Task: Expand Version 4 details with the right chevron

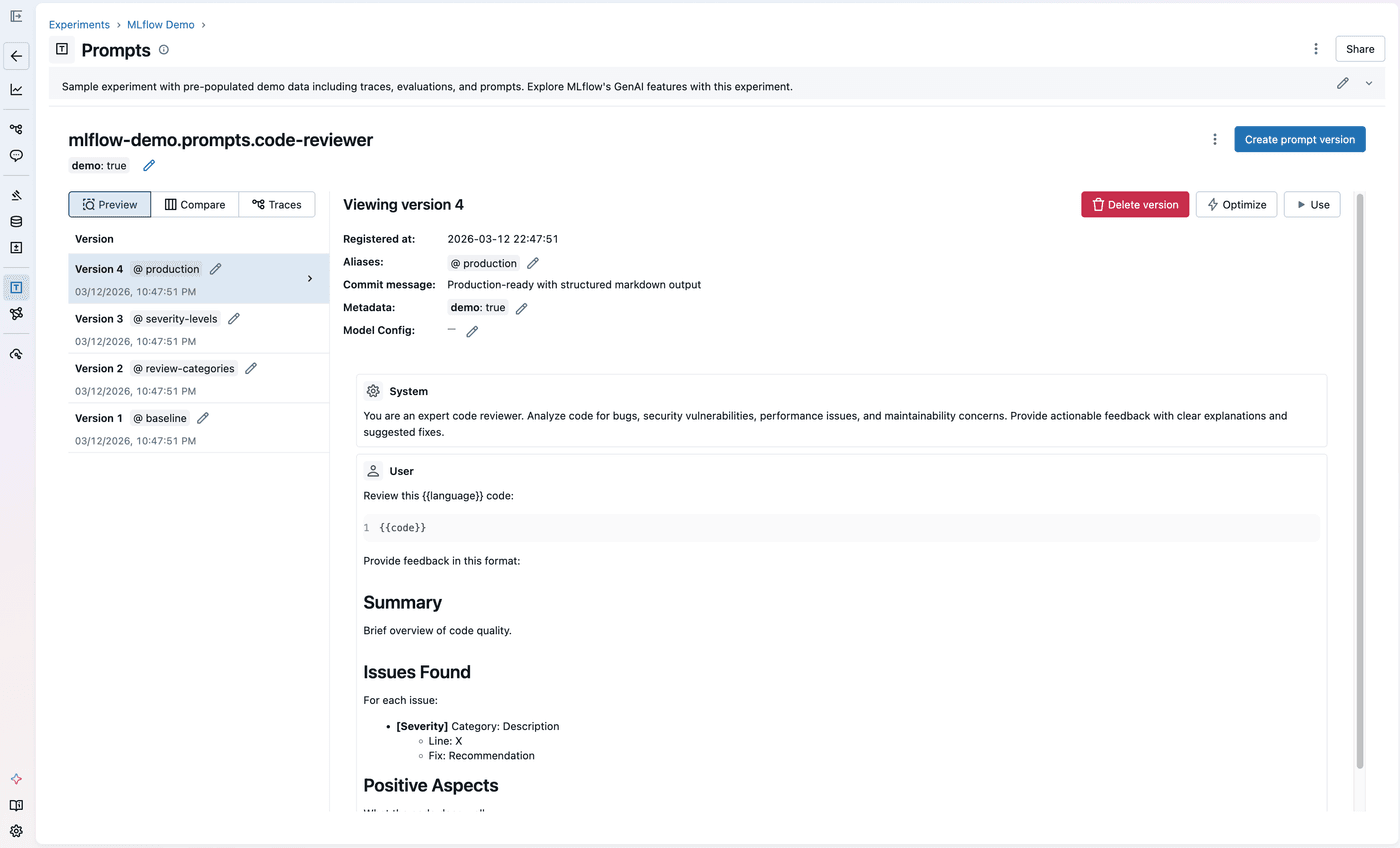Action: [x=310, y=278]
